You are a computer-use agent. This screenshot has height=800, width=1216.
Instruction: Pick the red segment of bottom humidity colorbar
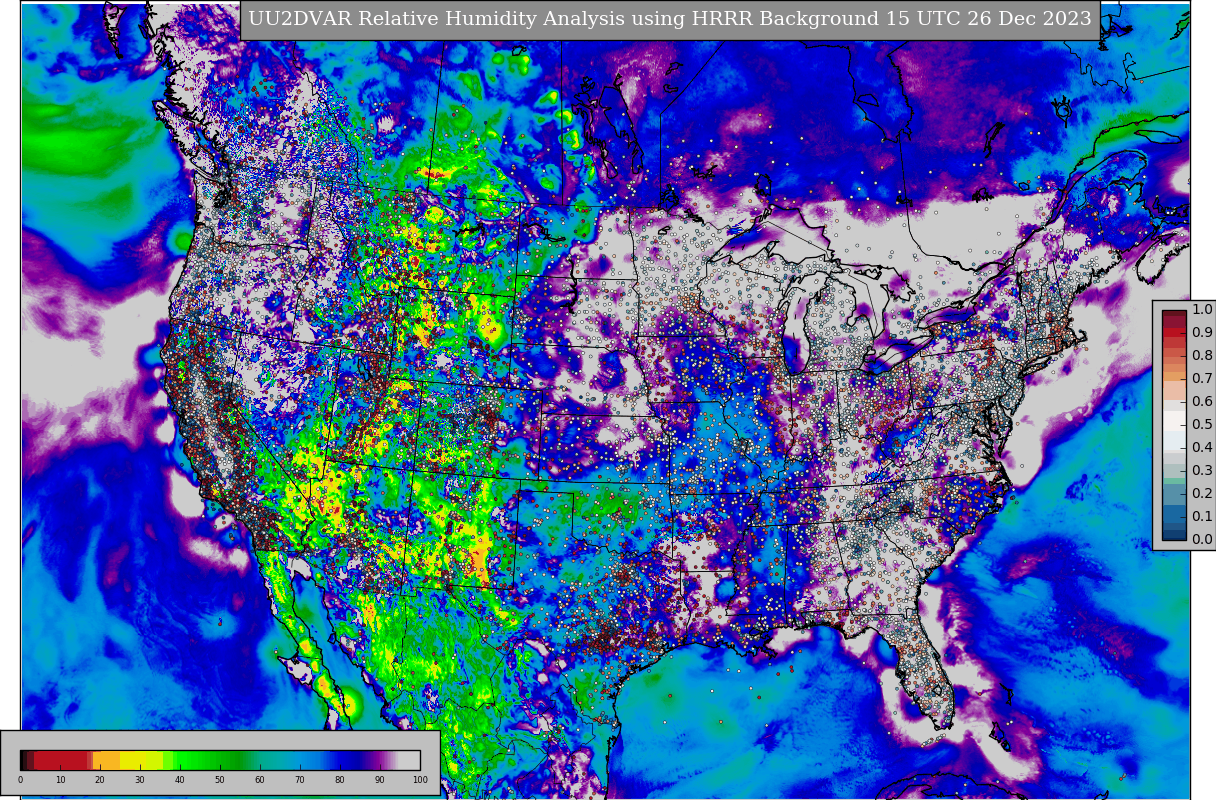pyautogui.click(x=60, y=760)
